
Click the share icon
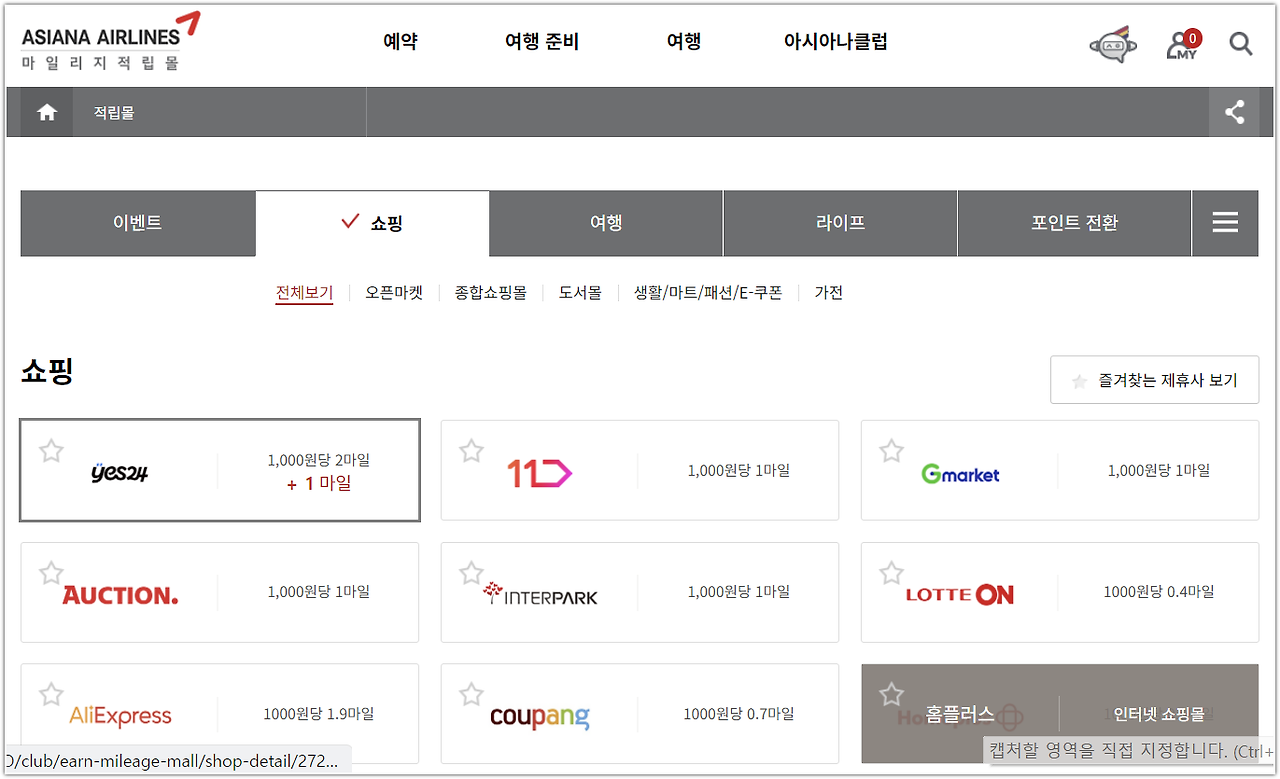pyautogui.click(x=1235, y=112)
